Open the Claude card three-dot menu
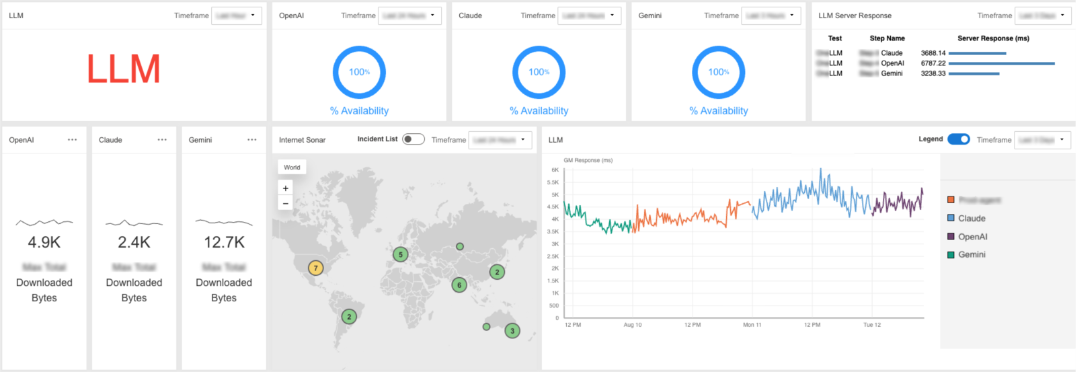Viewport: 1080px width, 372px height. coord(162,140)
